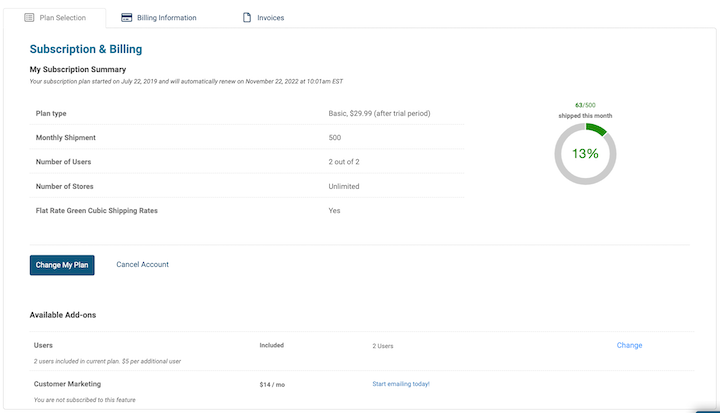Click the Cancel Account link

142,265
